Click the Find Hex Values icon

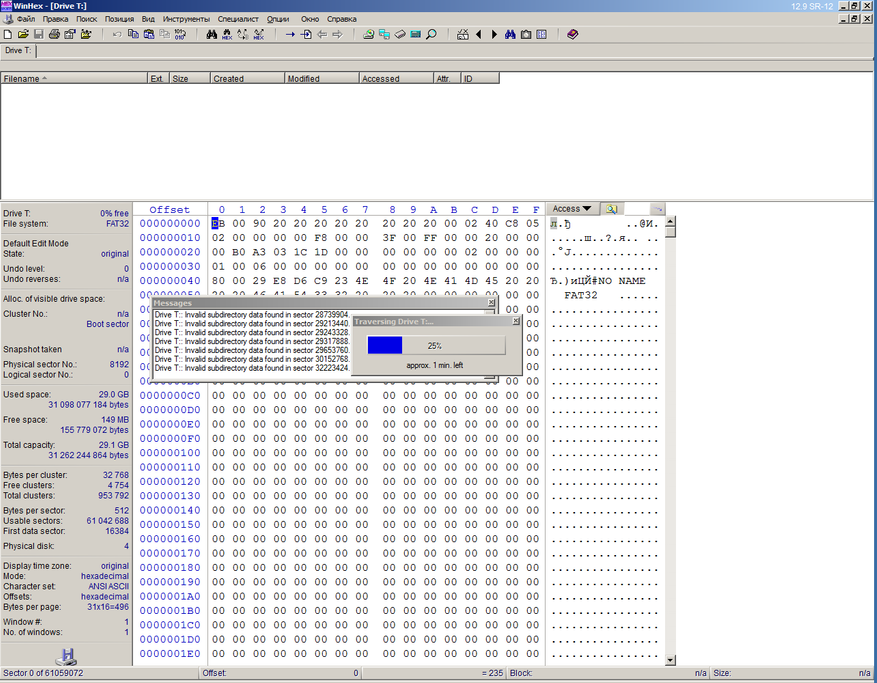(227, 34)
